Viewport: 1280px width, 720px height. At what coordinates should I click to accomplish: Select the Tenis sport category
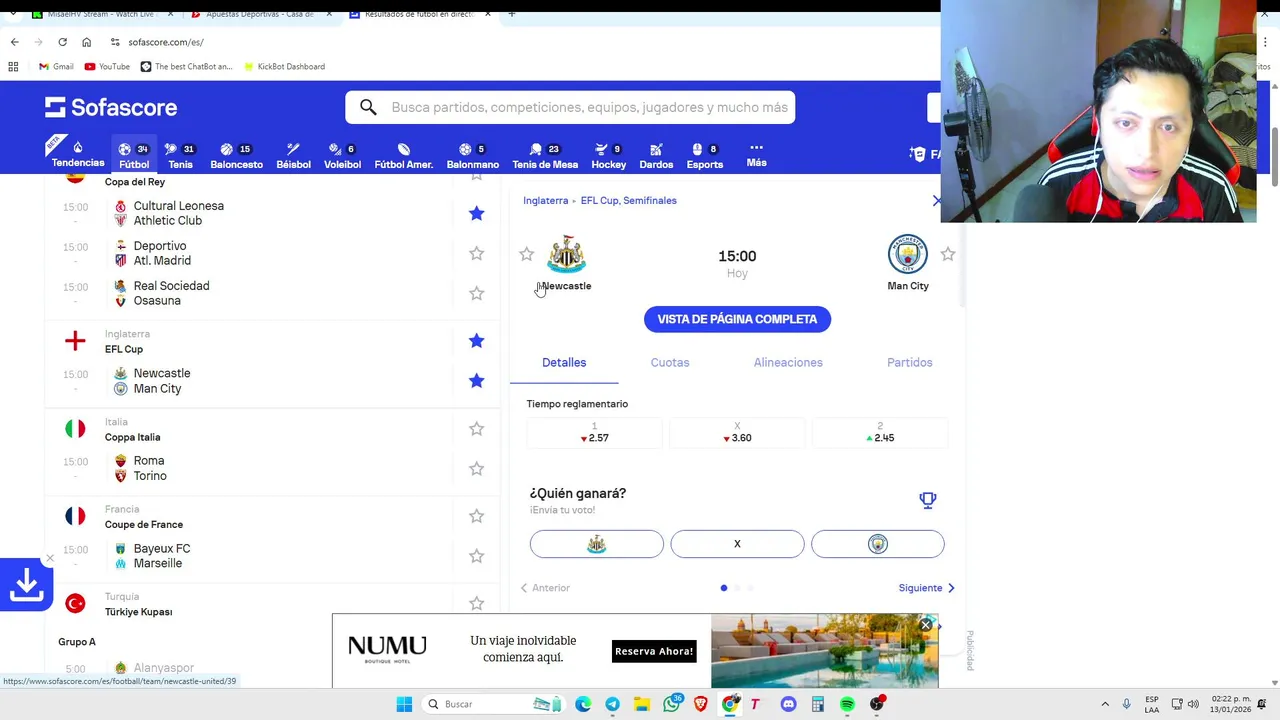pos(180,155)
